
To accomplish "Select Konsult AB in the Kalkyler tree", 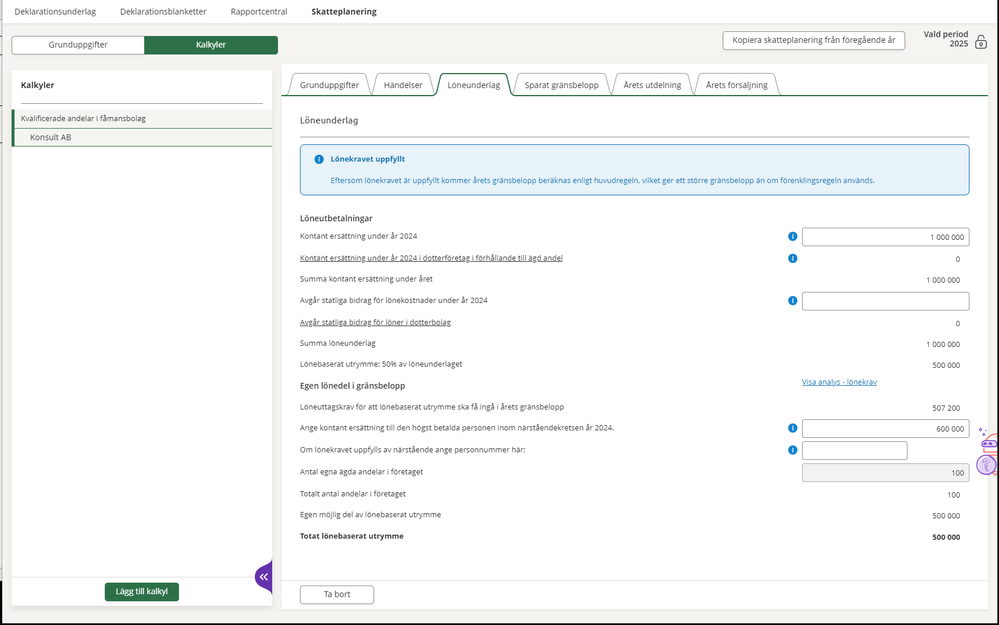I will click(51, 138).
